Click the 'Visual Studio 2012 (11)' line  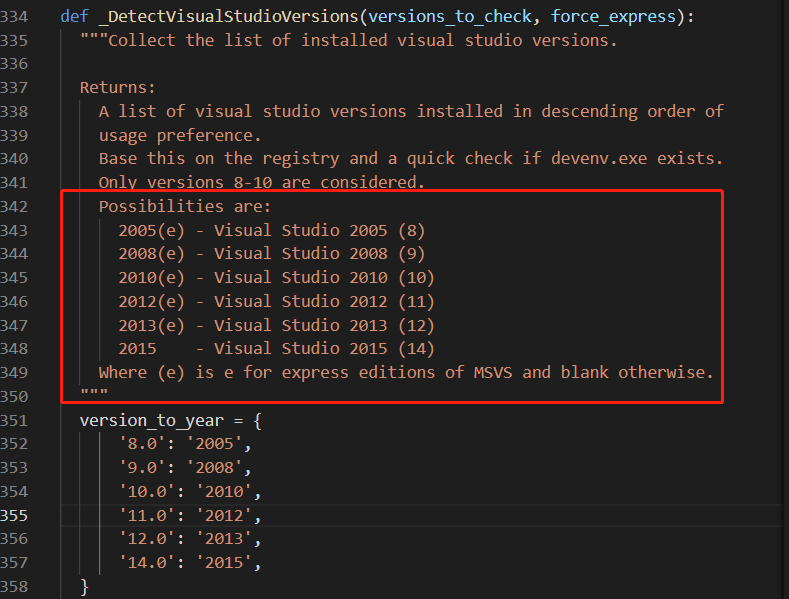pyautogui.click(x=276, y=301)
